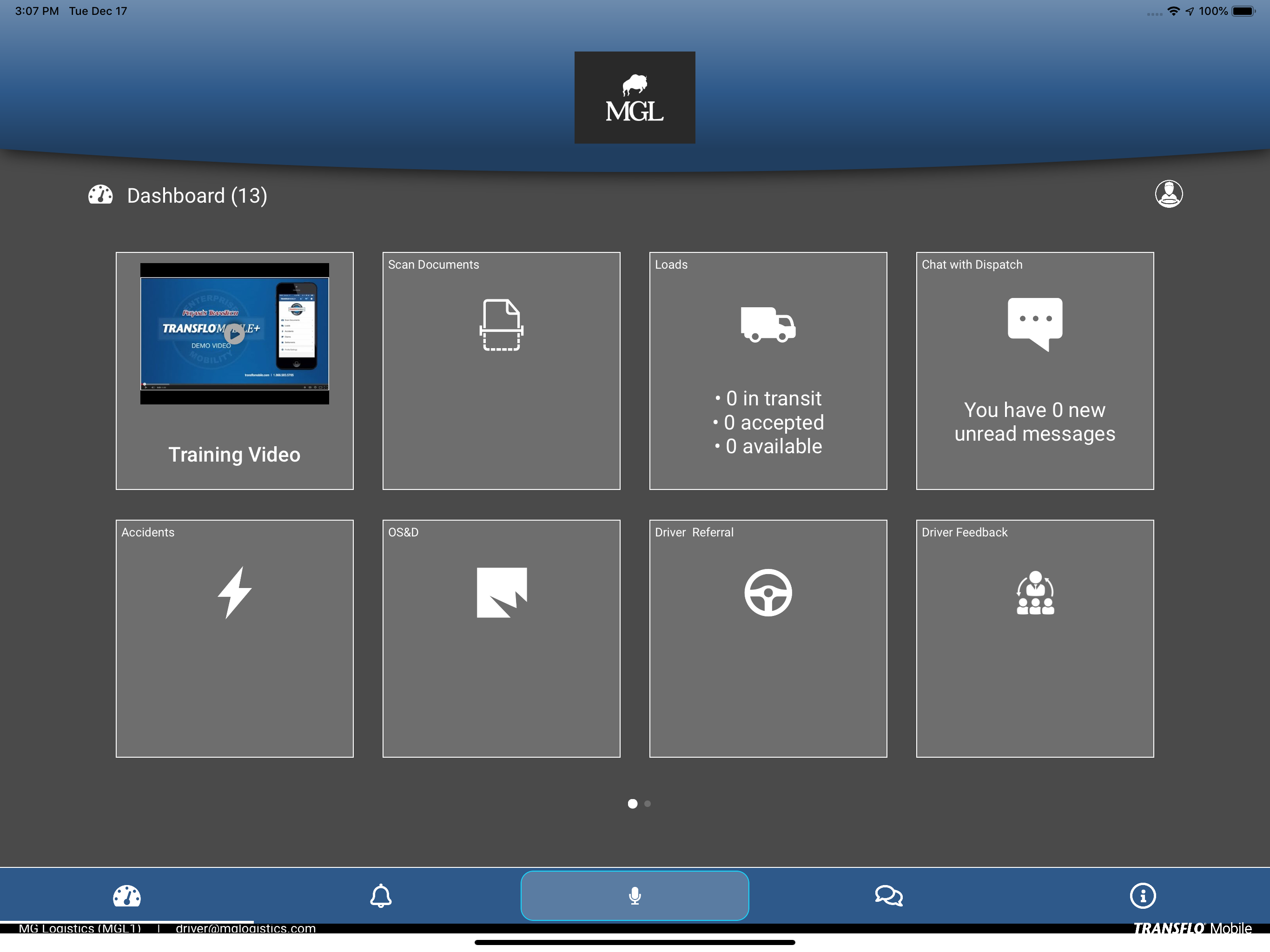Tap the 3:07 PM status bar clock
Image resolution: width=1270 pixels, height=952 pixels.
point(37,11)
